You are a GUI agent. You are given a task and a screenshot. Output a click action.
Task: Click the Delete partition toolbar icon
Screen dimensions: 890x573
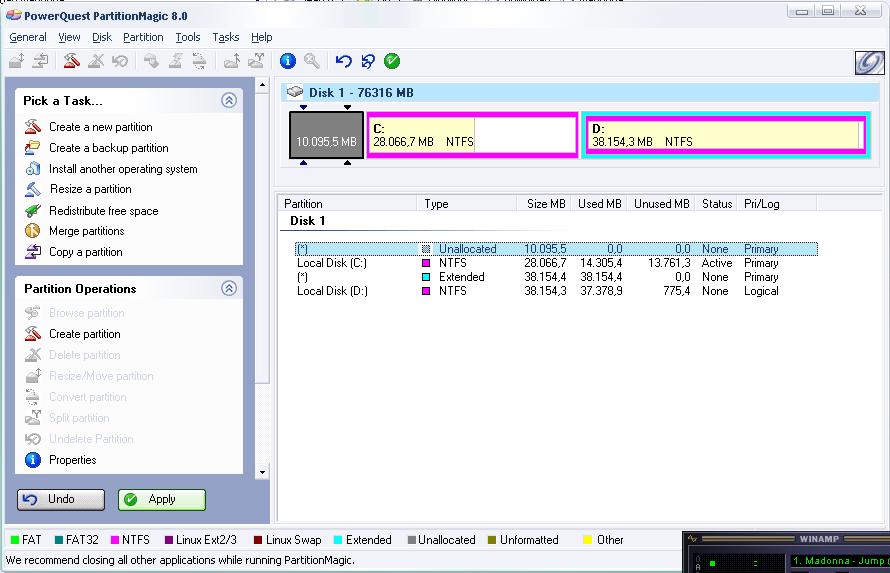(95, 61)
